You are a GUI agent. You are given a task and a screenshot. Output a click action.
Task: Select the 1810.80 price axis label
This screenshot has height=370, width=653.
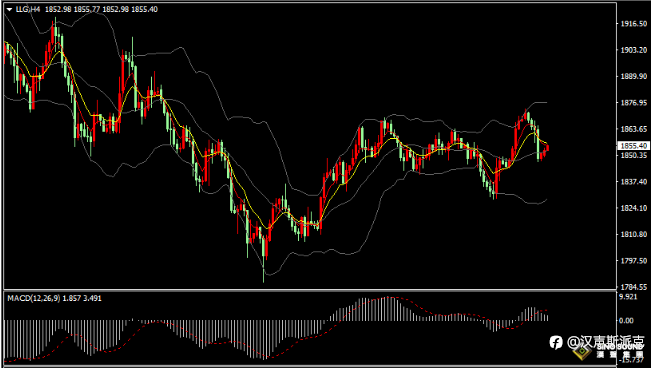pyautogui.click(x=634, y=234)
